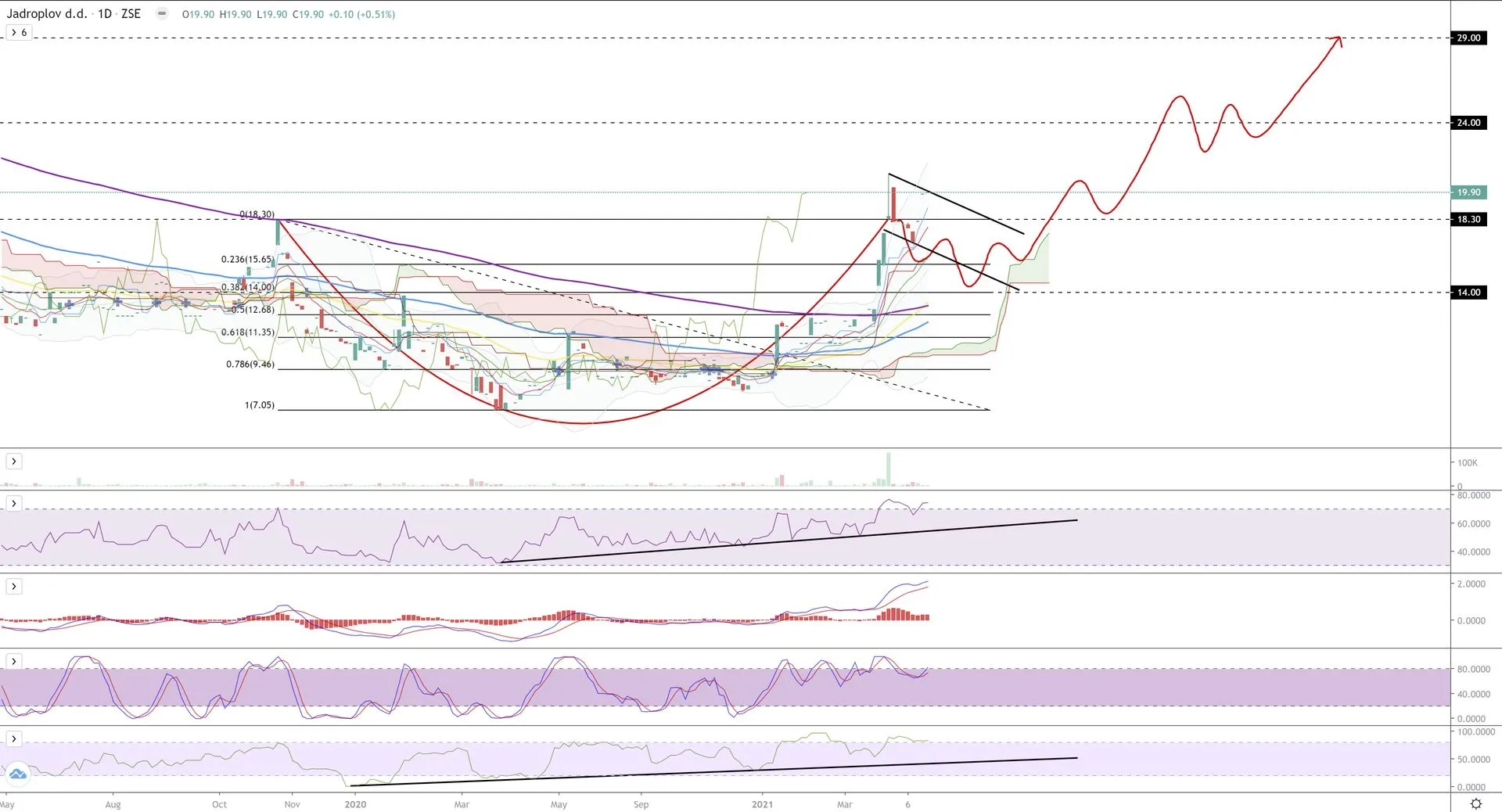Click the 0.618(11.35) Fibonacci level label
Screen dimensions: 1502x812
click(x=247, y=332)
